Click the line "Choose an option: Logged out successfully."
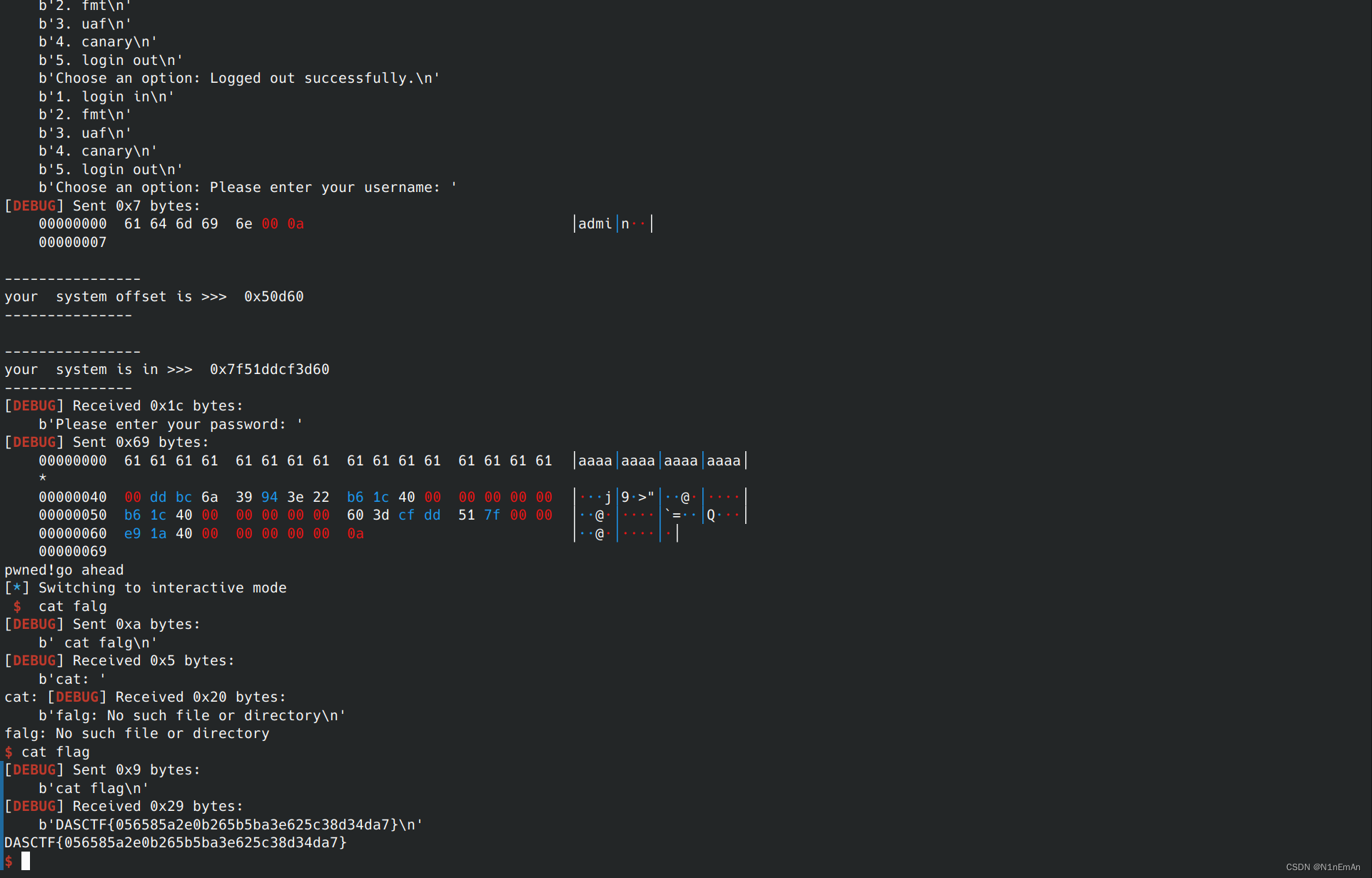The width and height of the screenshot is (1372, 878). coord(239,78)
